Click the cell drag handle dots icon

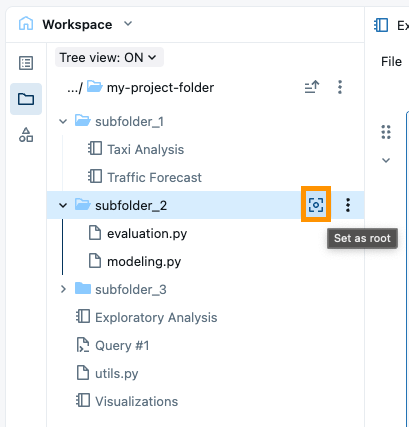pos(386,132)
